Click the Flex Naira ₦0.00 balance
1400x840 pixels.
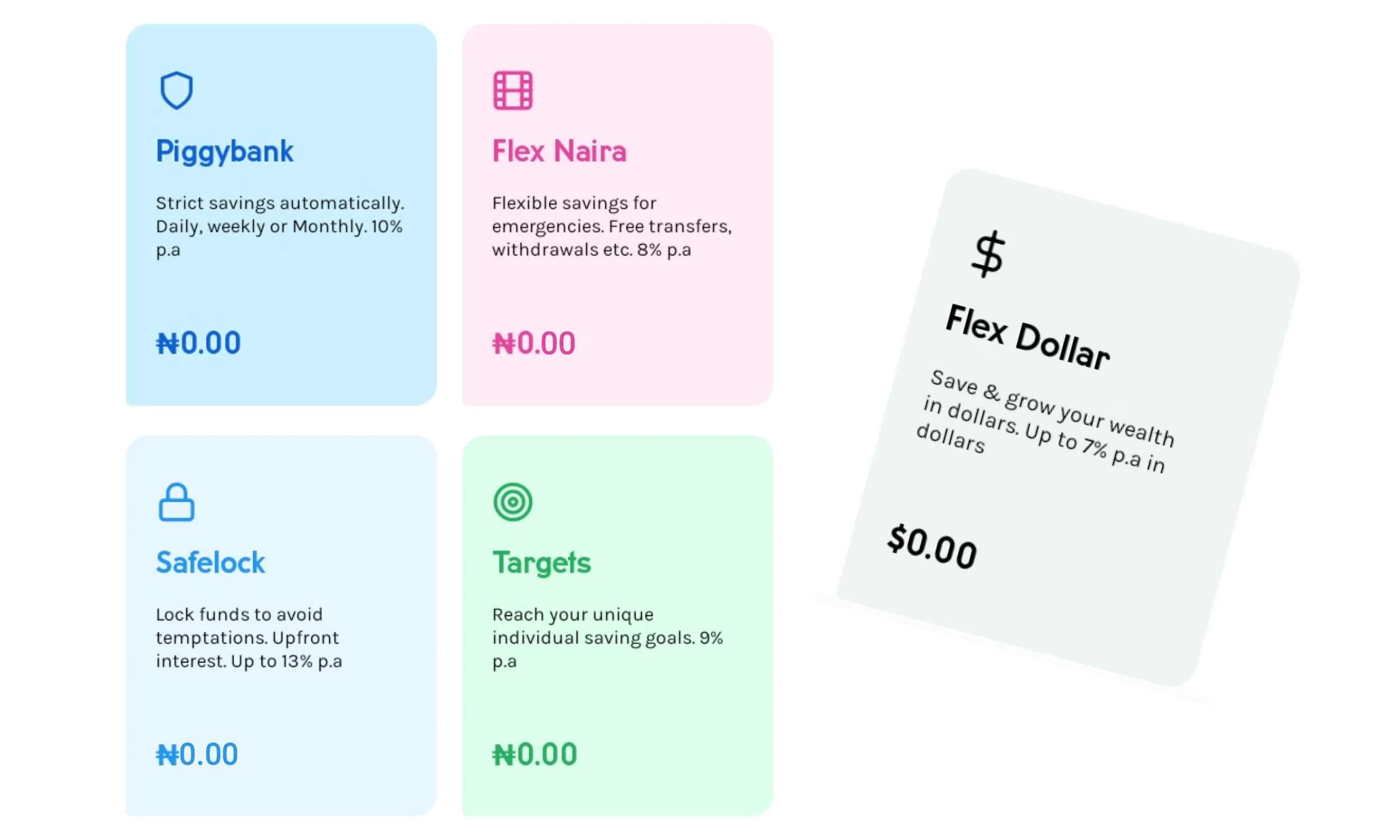[534, 343]
